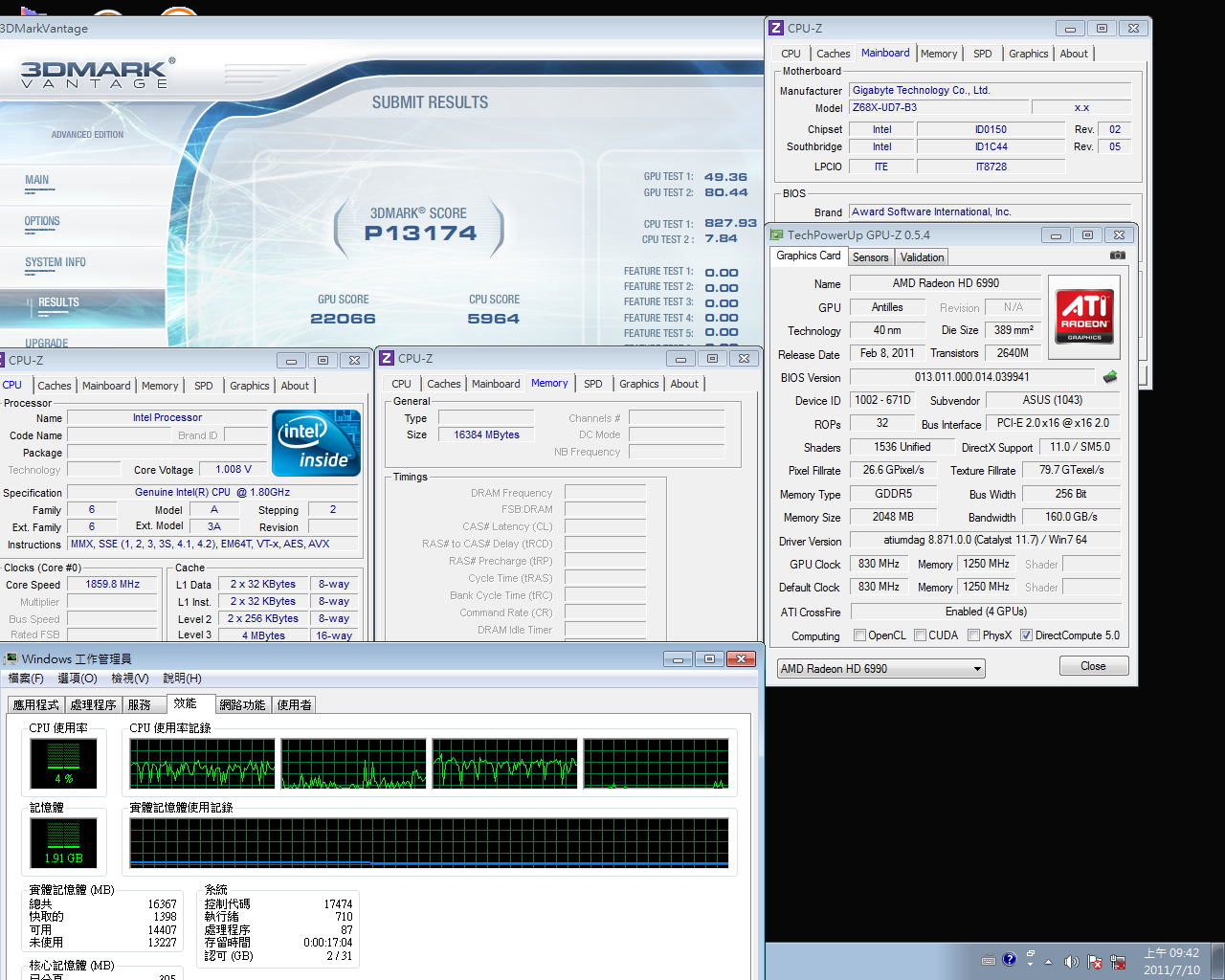Click the Enabled (4 GPUs) CrossFire field
1225x980 pixels.
click(986, 612)
